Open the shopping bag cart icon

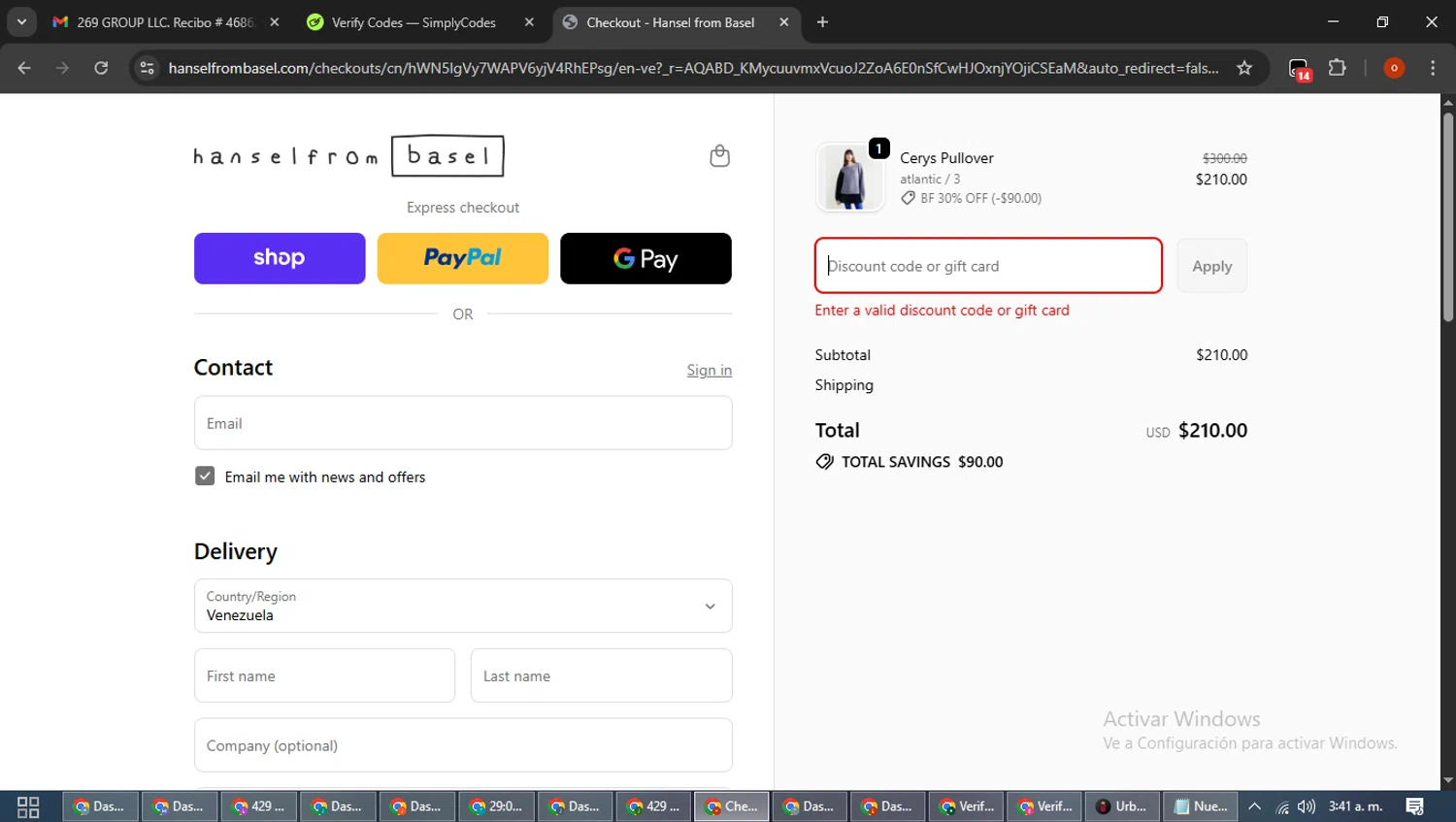pos(719,156)
